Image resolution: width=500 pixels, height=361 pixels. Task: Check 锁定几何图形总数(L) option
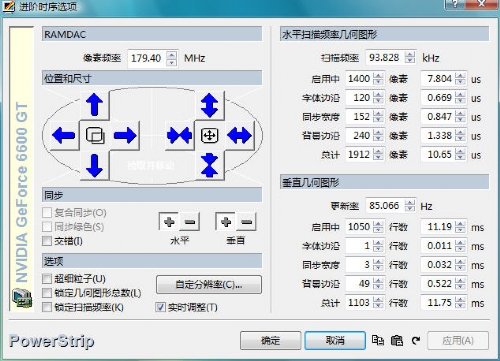click(x=47, y=293)
